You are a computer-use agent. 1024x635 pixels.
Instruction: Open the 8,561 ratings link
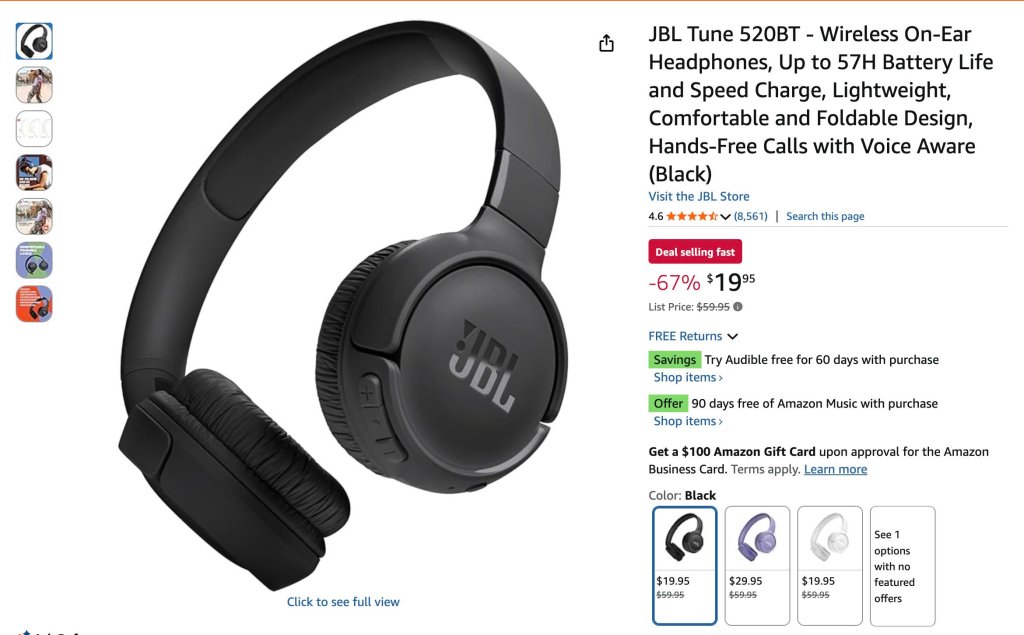(x=750, y=216)
